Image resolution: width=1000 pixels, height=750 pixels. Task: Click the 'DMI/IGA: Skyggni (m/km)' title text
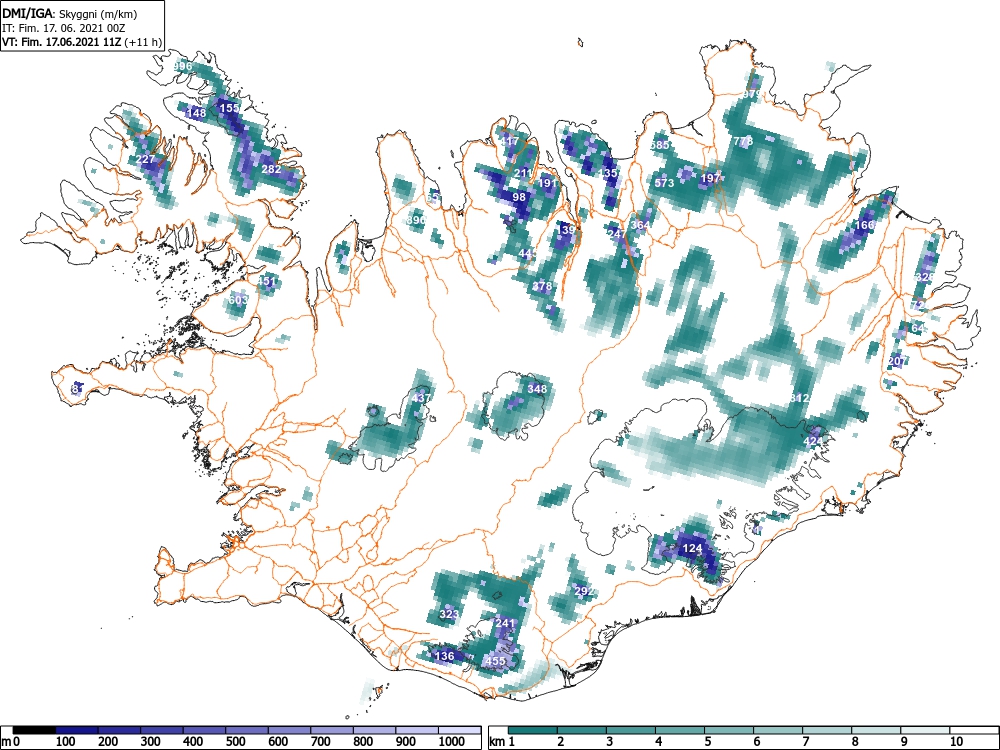(70, 13)
